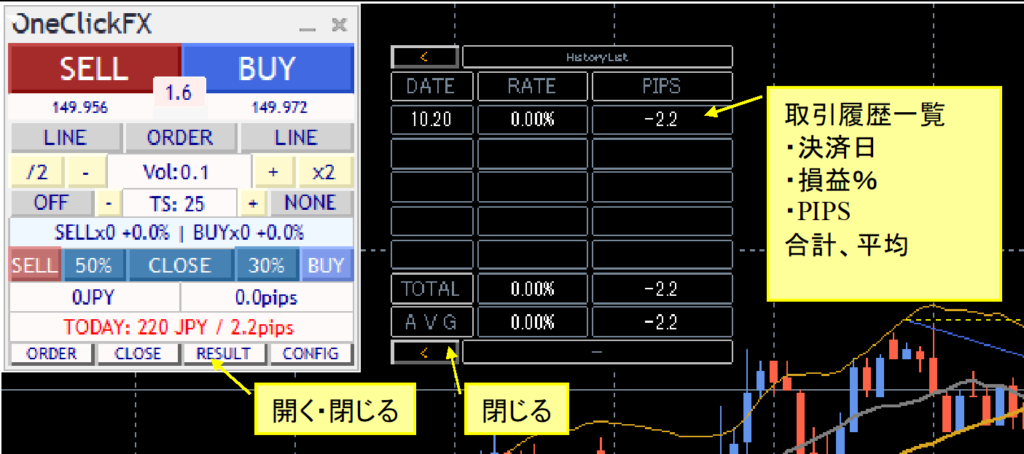Click the small red SELL close button
This screenshot has width=1024, height=454.
(x=33, y=266)
